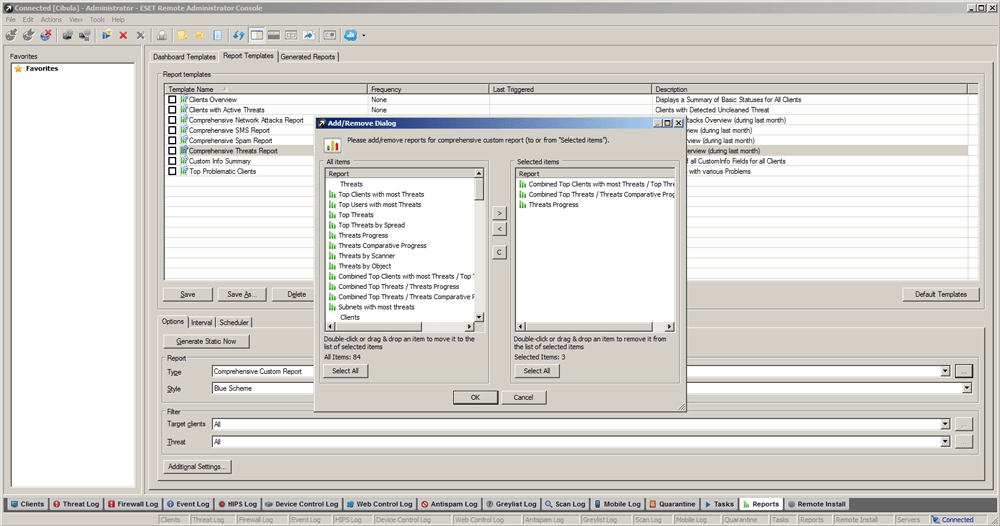1000x526 pixels.
Task: Tick the Comprehensive Threats Report checkbox
Action: tap(172, 151)
